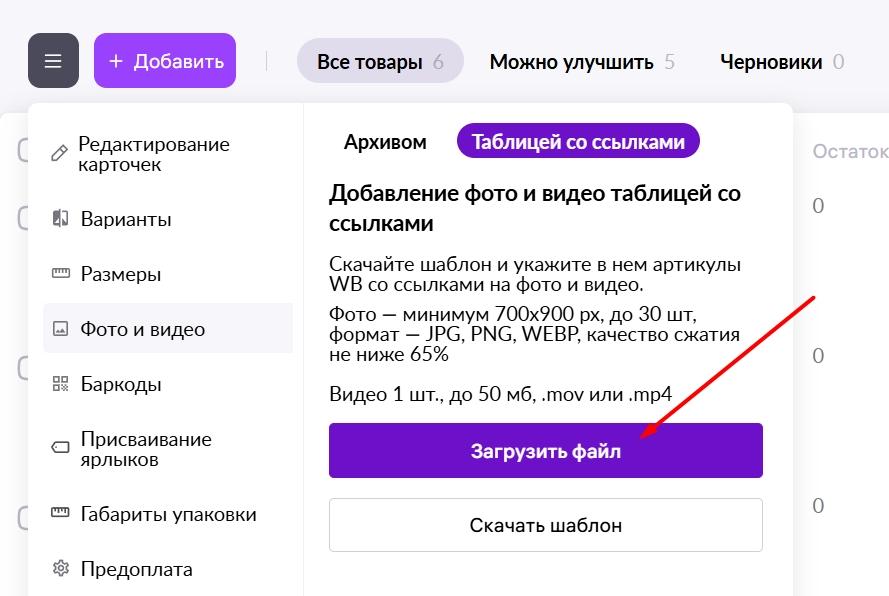Select the Таблицей со ссылками tab
Viewport: 889px width, 596px height.
(578, 142)
